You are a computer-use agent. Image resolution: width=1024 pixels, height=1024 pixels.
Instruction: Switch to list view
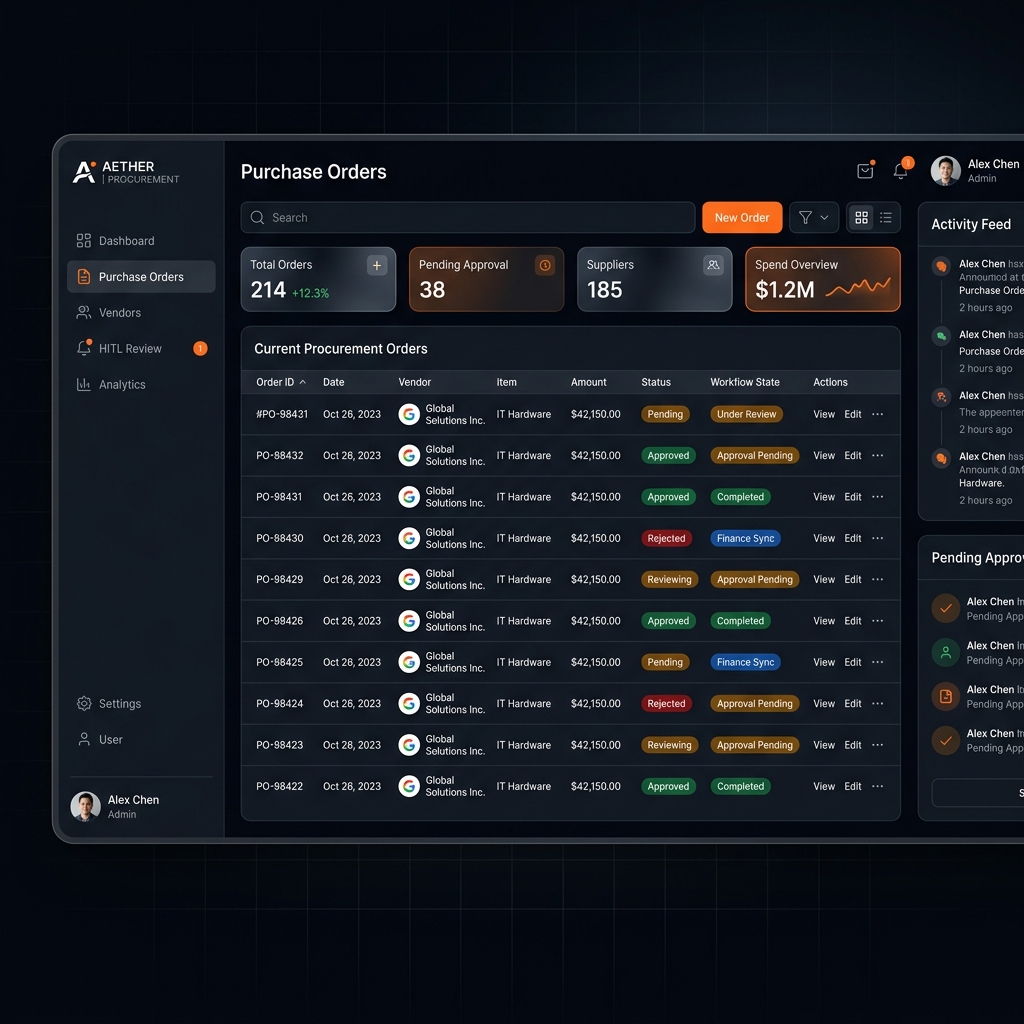click(x=886, y=217)
